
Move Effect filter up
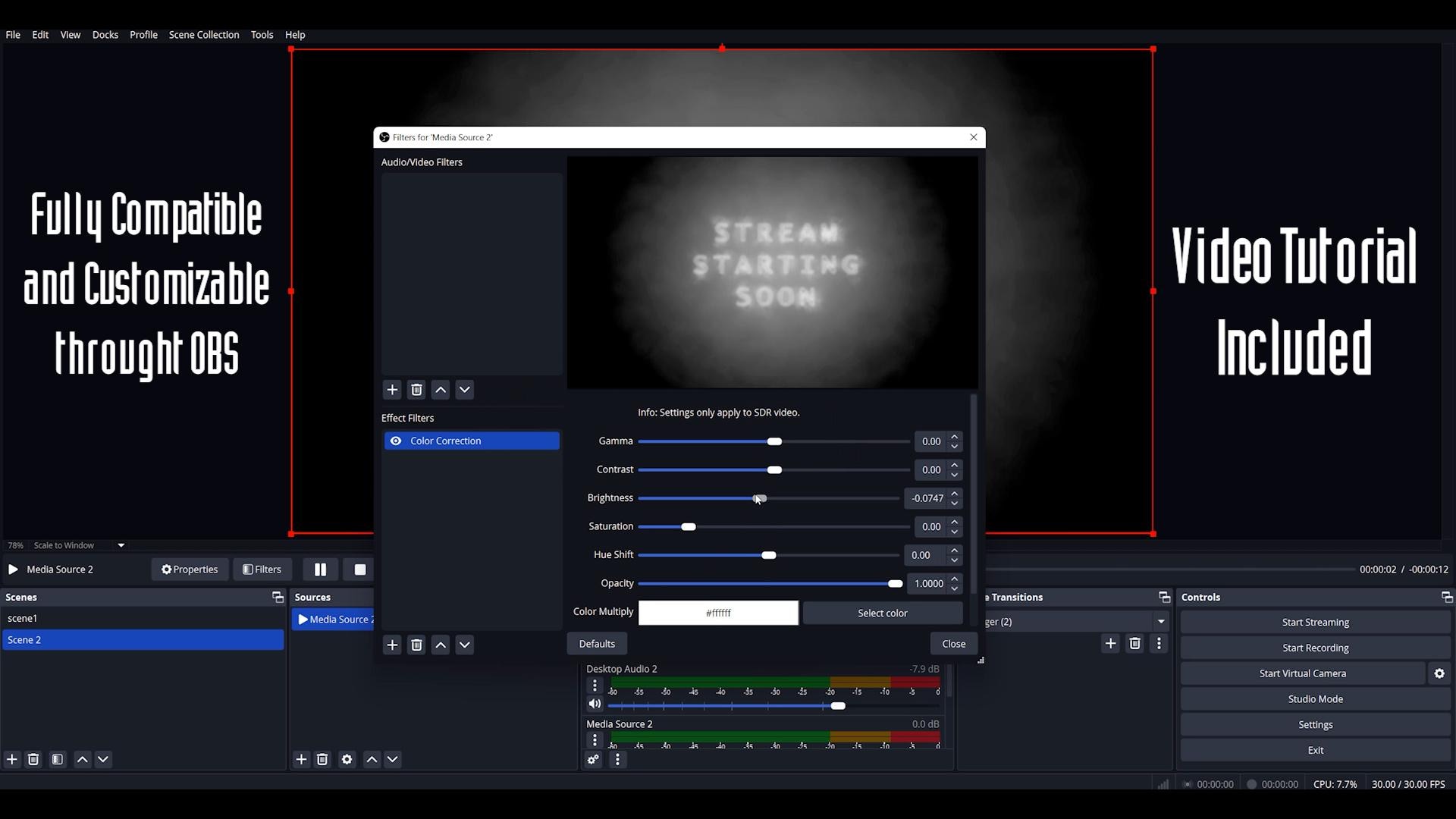pyautogui.click(x=441, y=645)
